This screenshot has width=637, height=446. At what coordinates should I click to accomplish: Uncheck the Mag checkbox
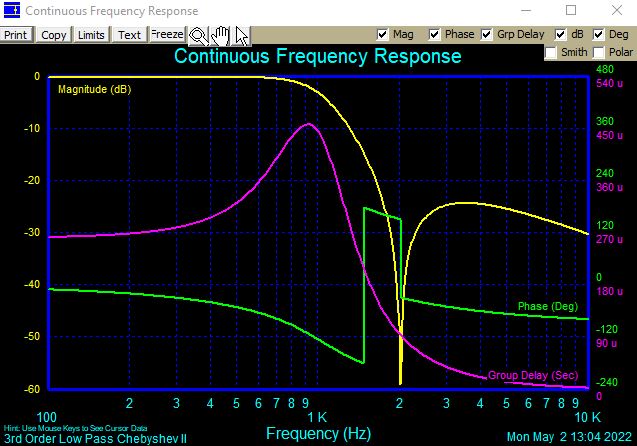[382, 35]
